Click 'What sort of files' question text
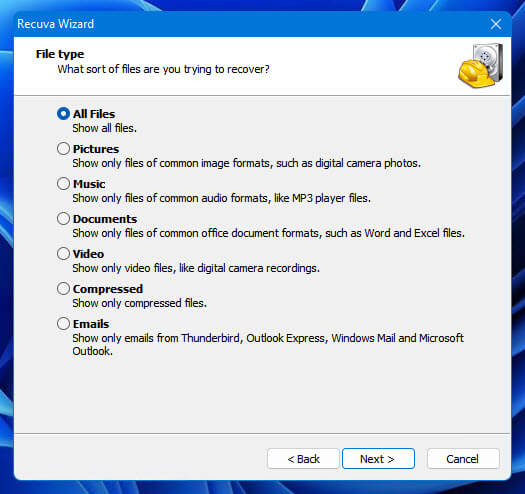 (x=163, y=69)
